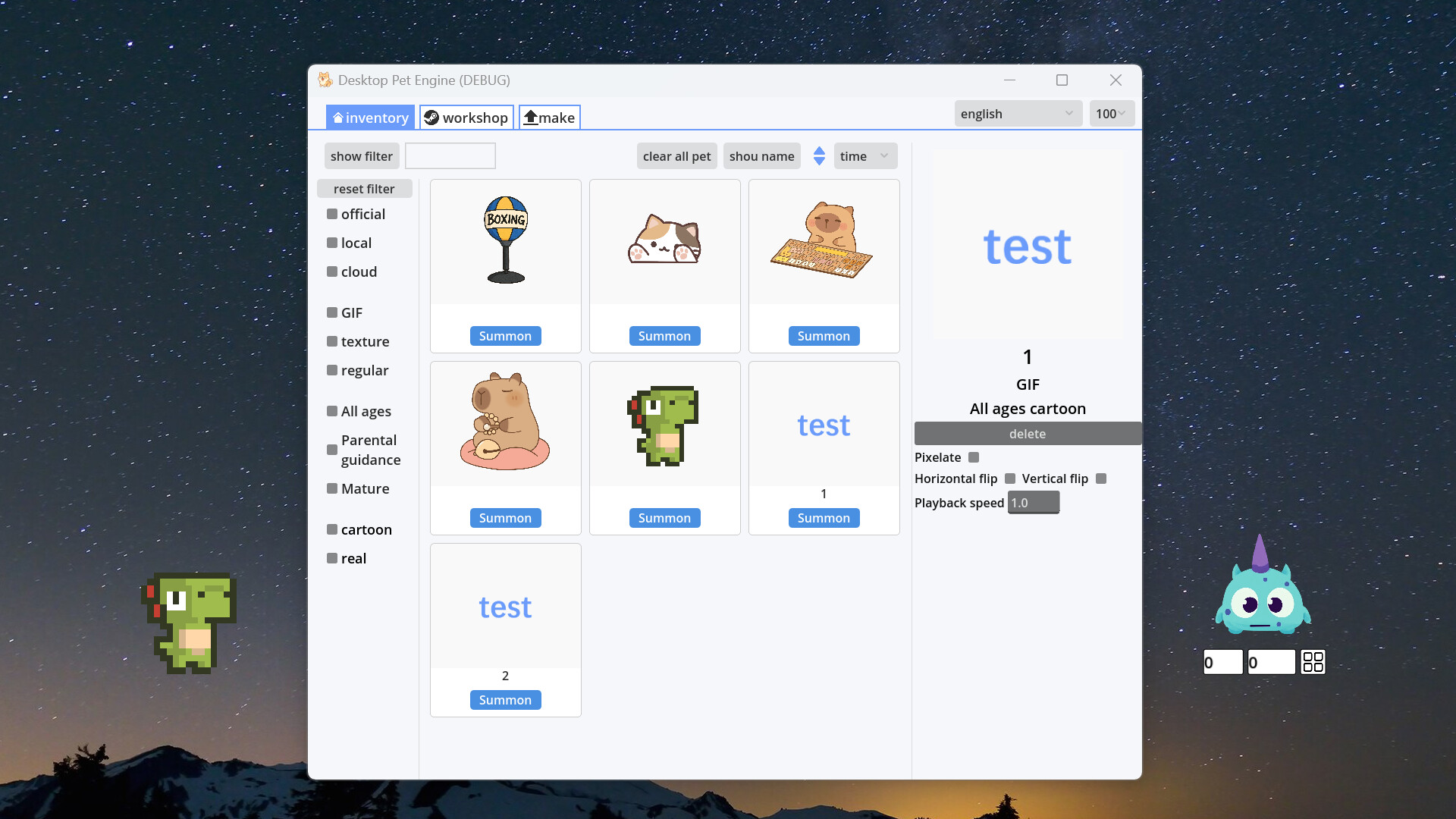Viewport: 1456px width, 819px height.
Task: Enable Vertical flip for the test pet
Action: pos(1101,479)
